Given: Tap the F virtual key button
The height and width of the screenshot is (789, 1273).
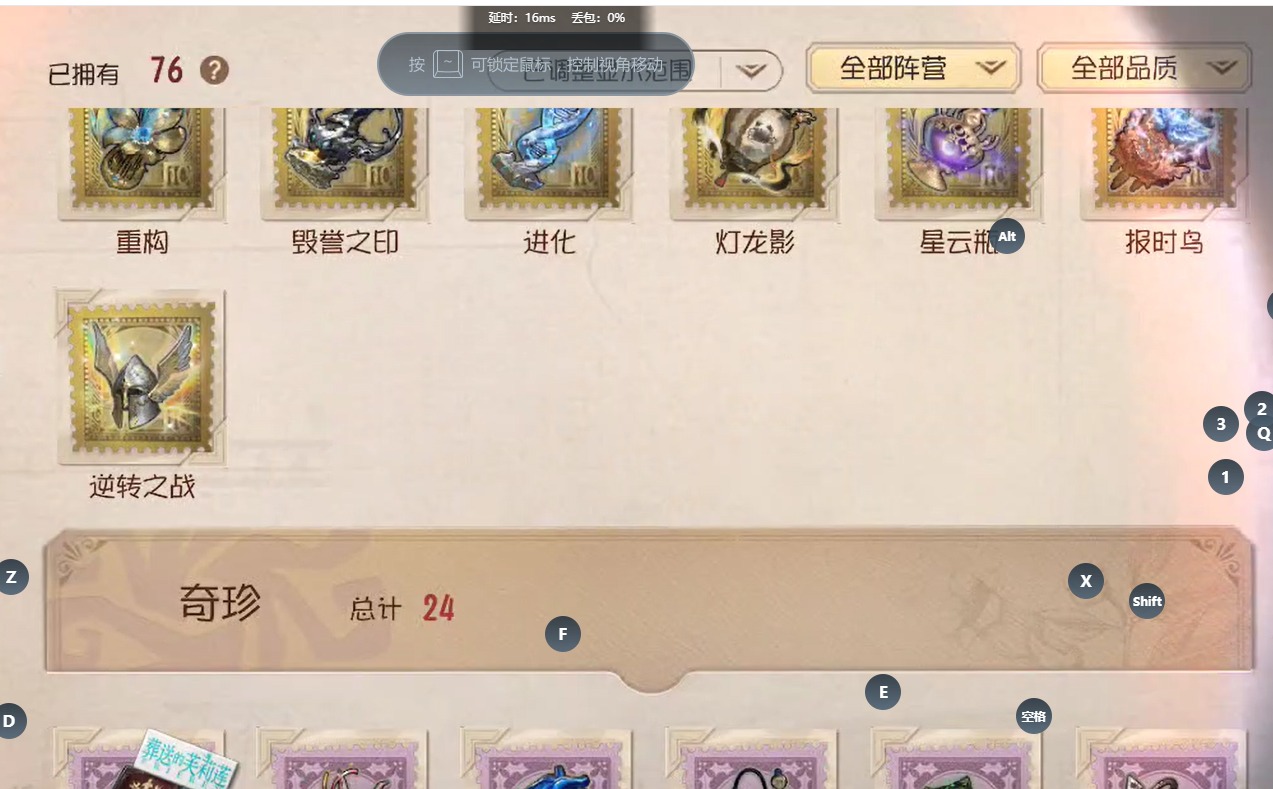Looking at the screenshot, I should tap(563, 634).
